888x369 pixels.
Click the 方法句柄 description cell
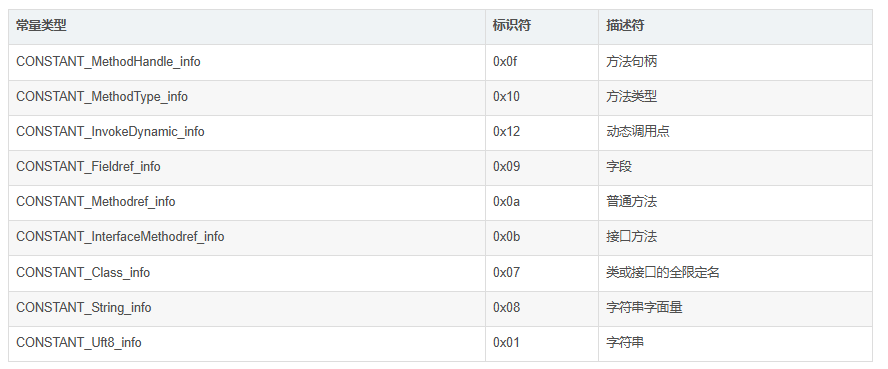pyautogui.click(x=735, y=62)
